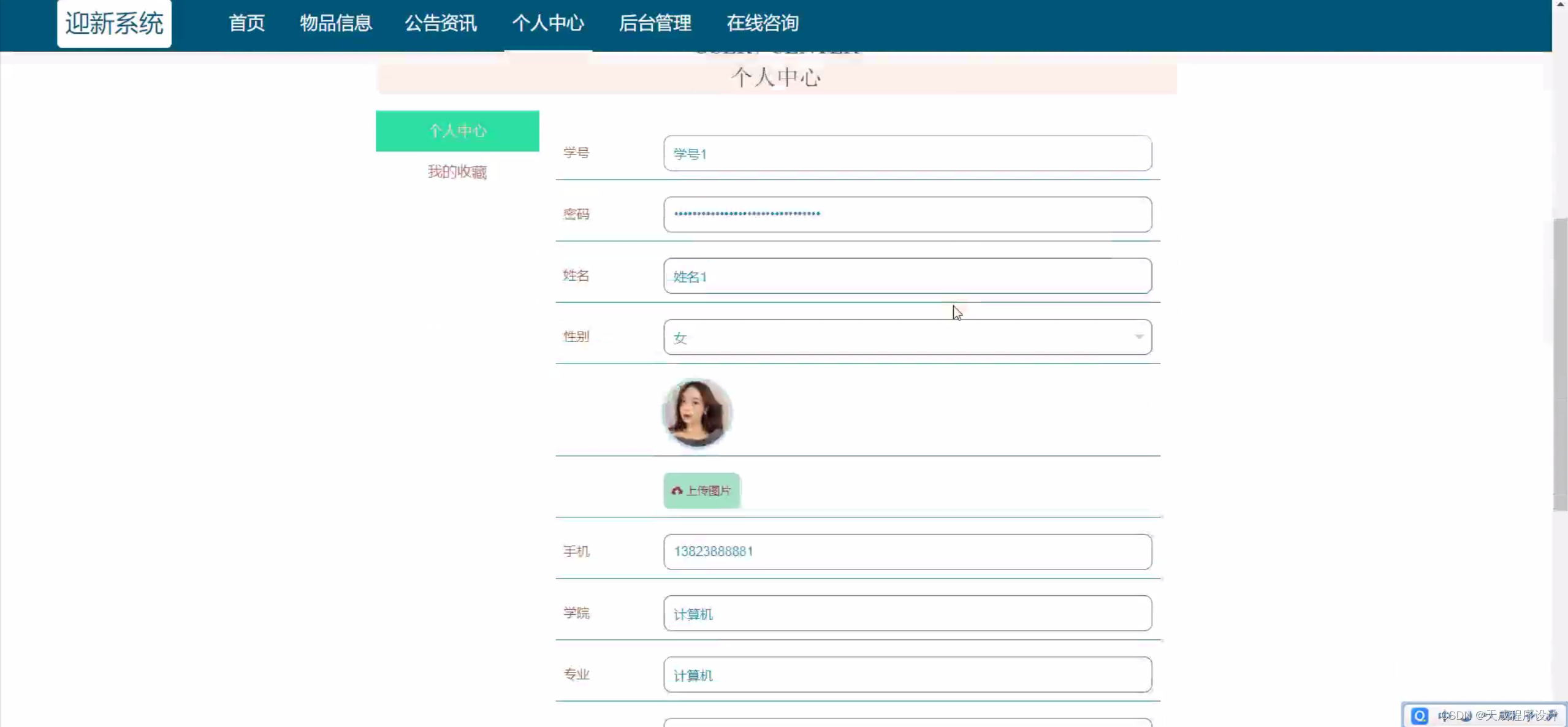Viewport: 1568px width, 727px height.
Task: Click the 学号 input showing 学号1
Action: (907, 153)
